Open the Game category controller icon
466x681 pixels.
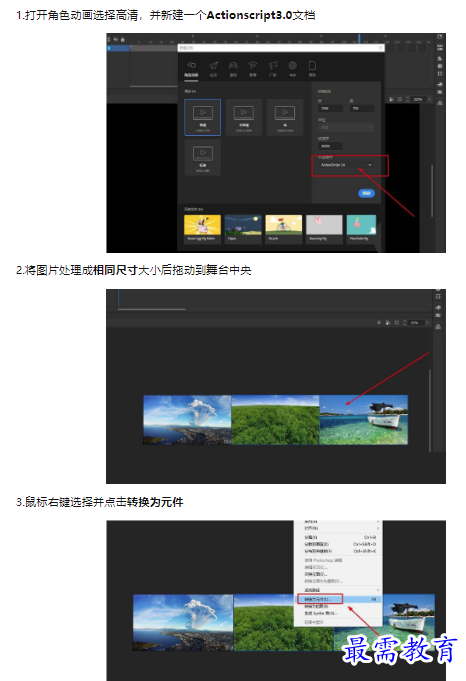click(233, 66)
